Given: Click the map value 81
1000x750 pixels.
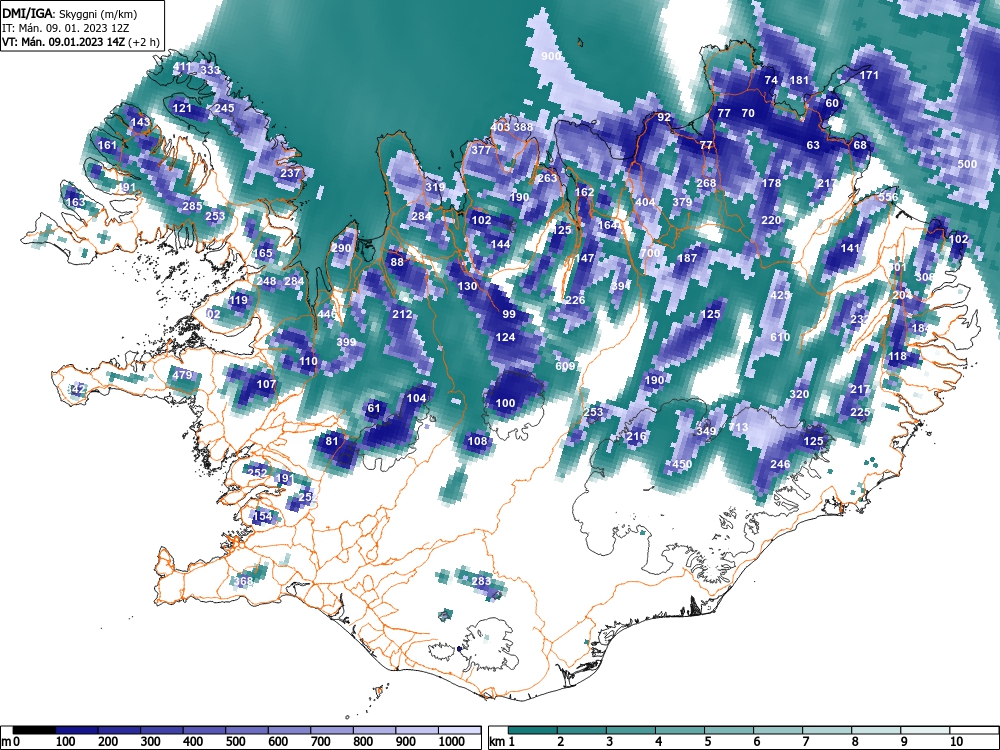Looking at the screenshot, I should click(332, 441).
